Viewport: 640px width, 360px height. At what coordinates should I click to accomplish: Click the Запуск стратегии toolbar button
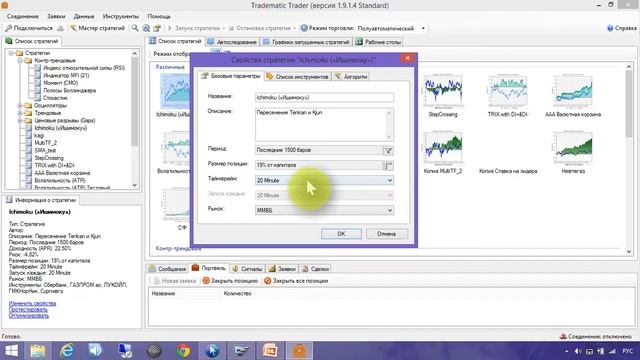[196, 28]
